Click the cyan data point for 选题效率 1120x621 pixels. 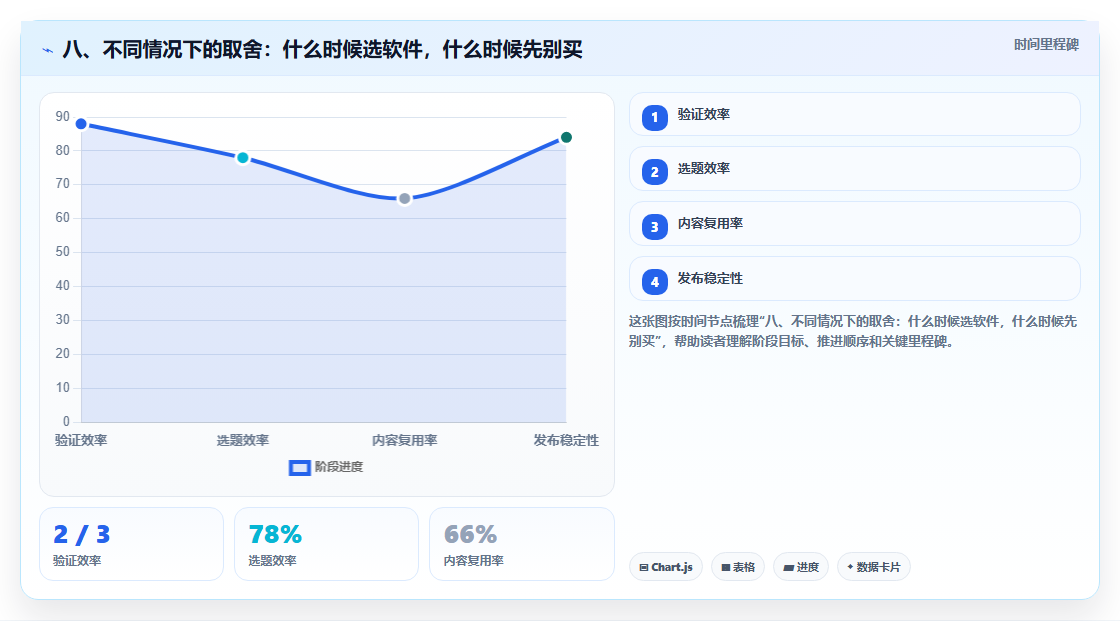pyautogui.click(x=243, y=158)
